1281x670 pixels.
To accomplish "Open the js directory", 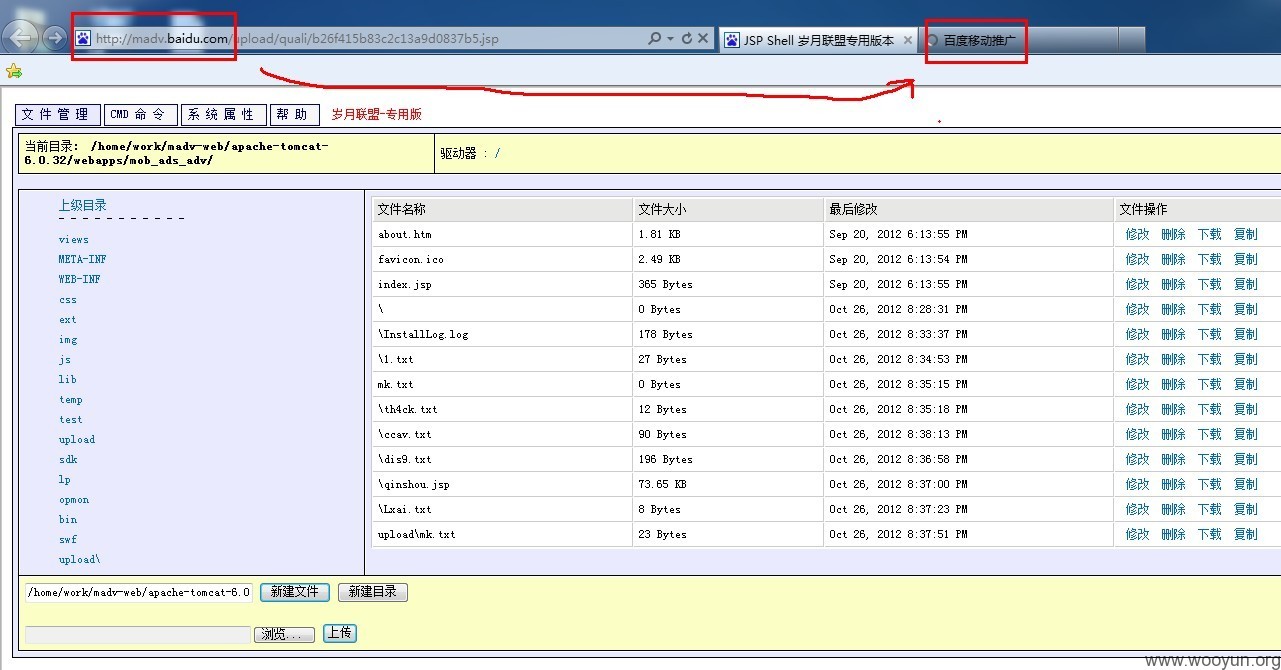I will [x=64, y=359].
